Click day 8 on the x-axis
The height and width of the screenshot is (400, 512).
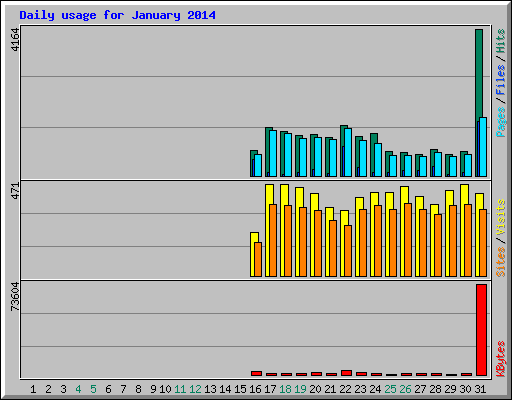pyautogui.click(x=138, y=389)
